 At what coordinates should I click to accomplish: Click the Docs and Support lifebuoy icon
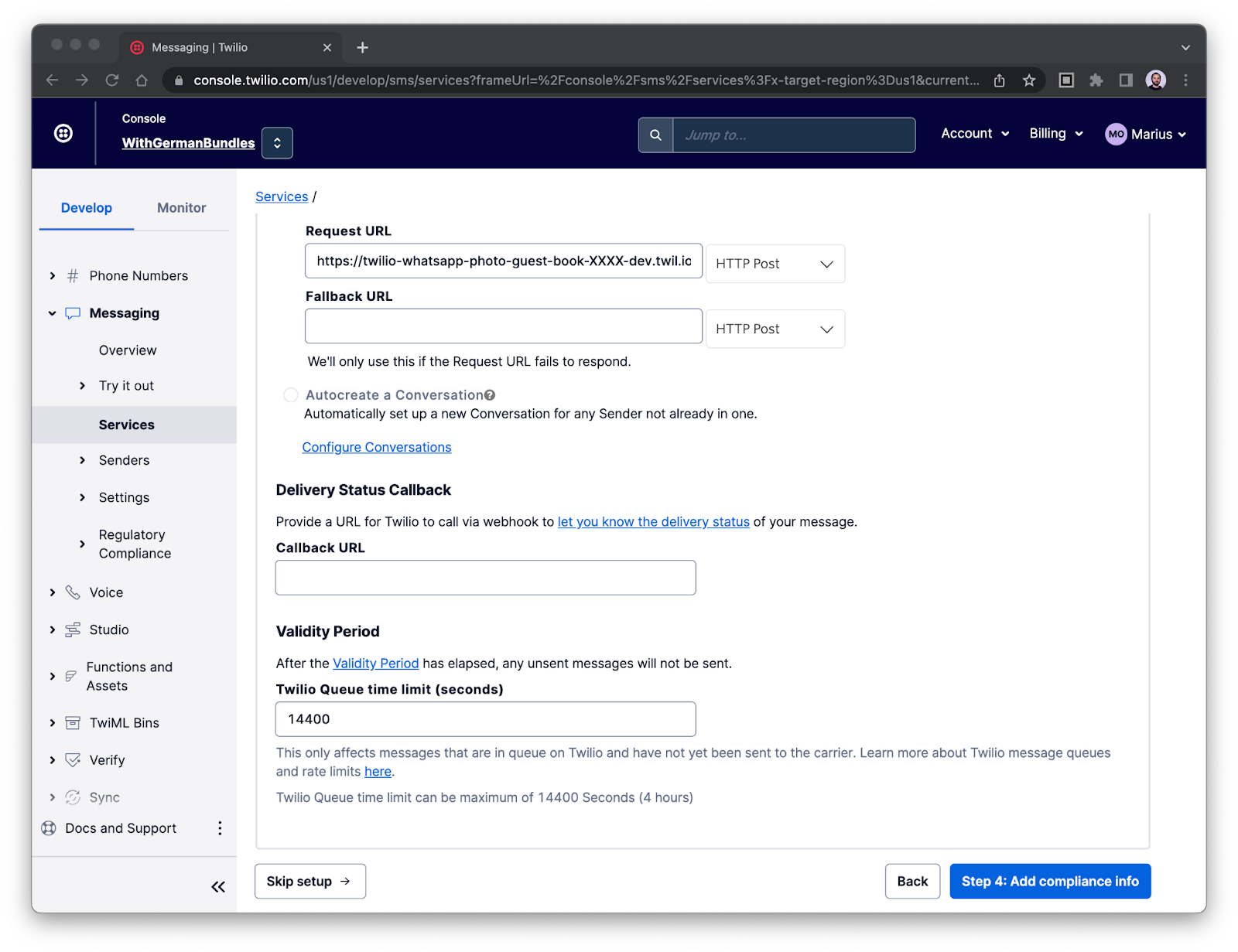point(49,828)
